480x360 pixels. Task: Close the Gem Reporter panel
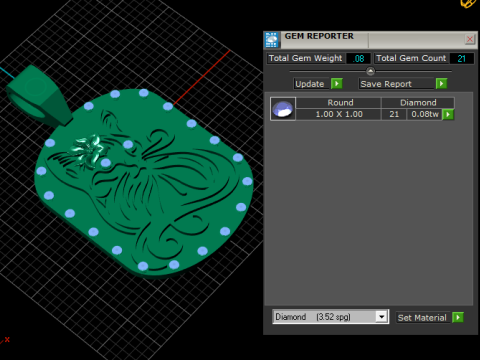click(x=470, y=39)
